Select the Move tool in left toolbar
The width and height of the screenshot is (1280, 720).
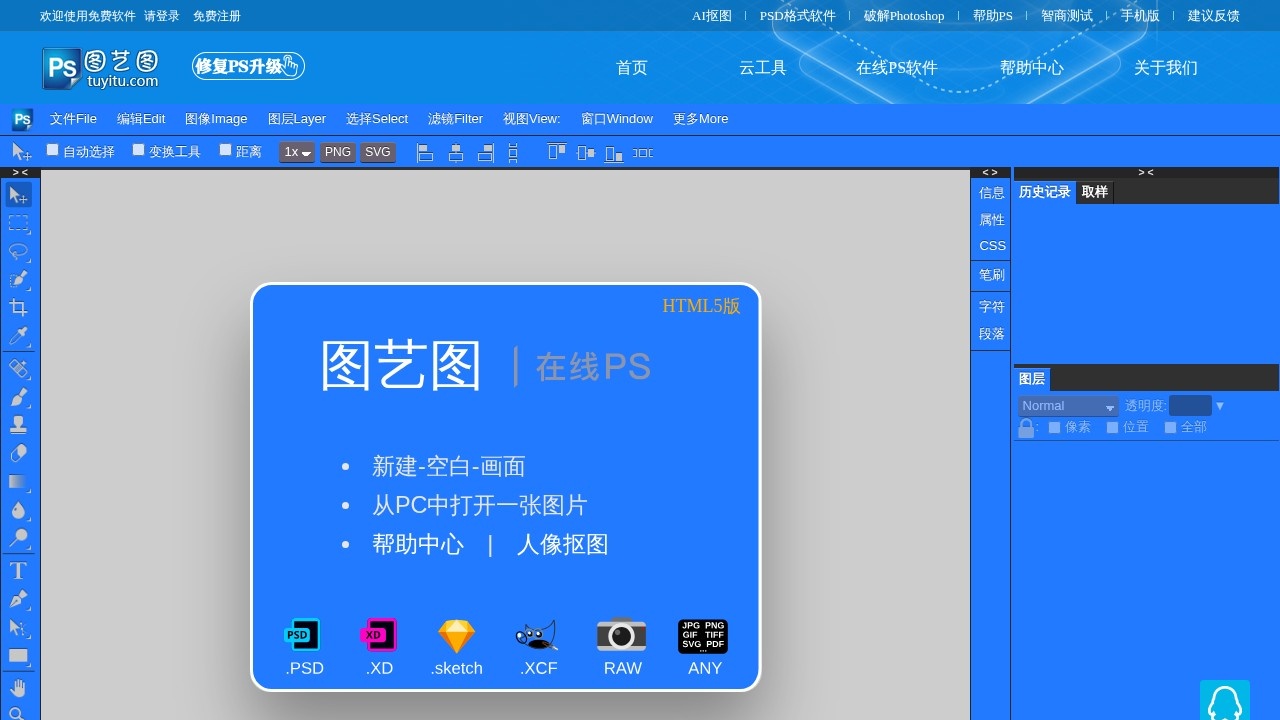click(19, 195)
